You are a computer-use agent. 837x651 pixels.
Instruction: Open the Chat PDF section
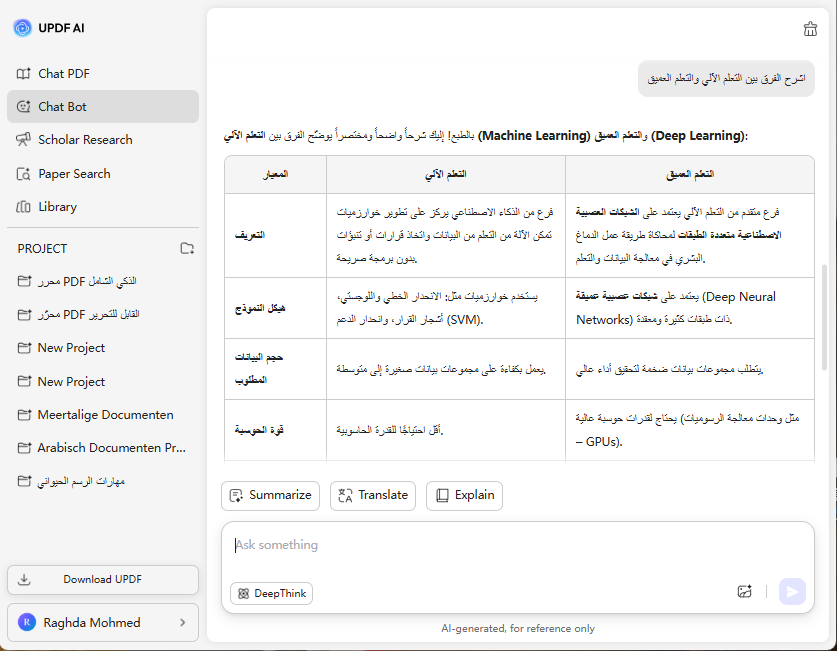click(x=64, y=73)
